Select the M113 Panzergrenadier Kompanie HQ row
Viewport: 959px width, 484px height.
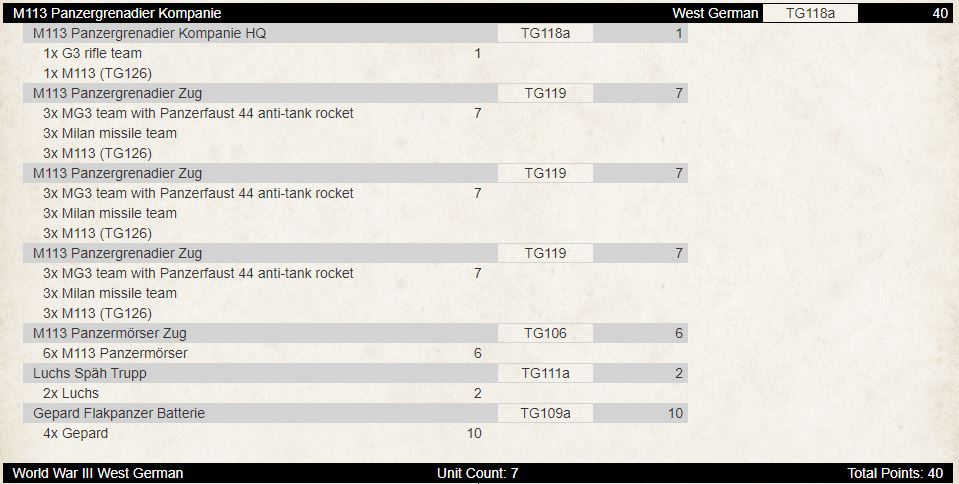point(355,33)
